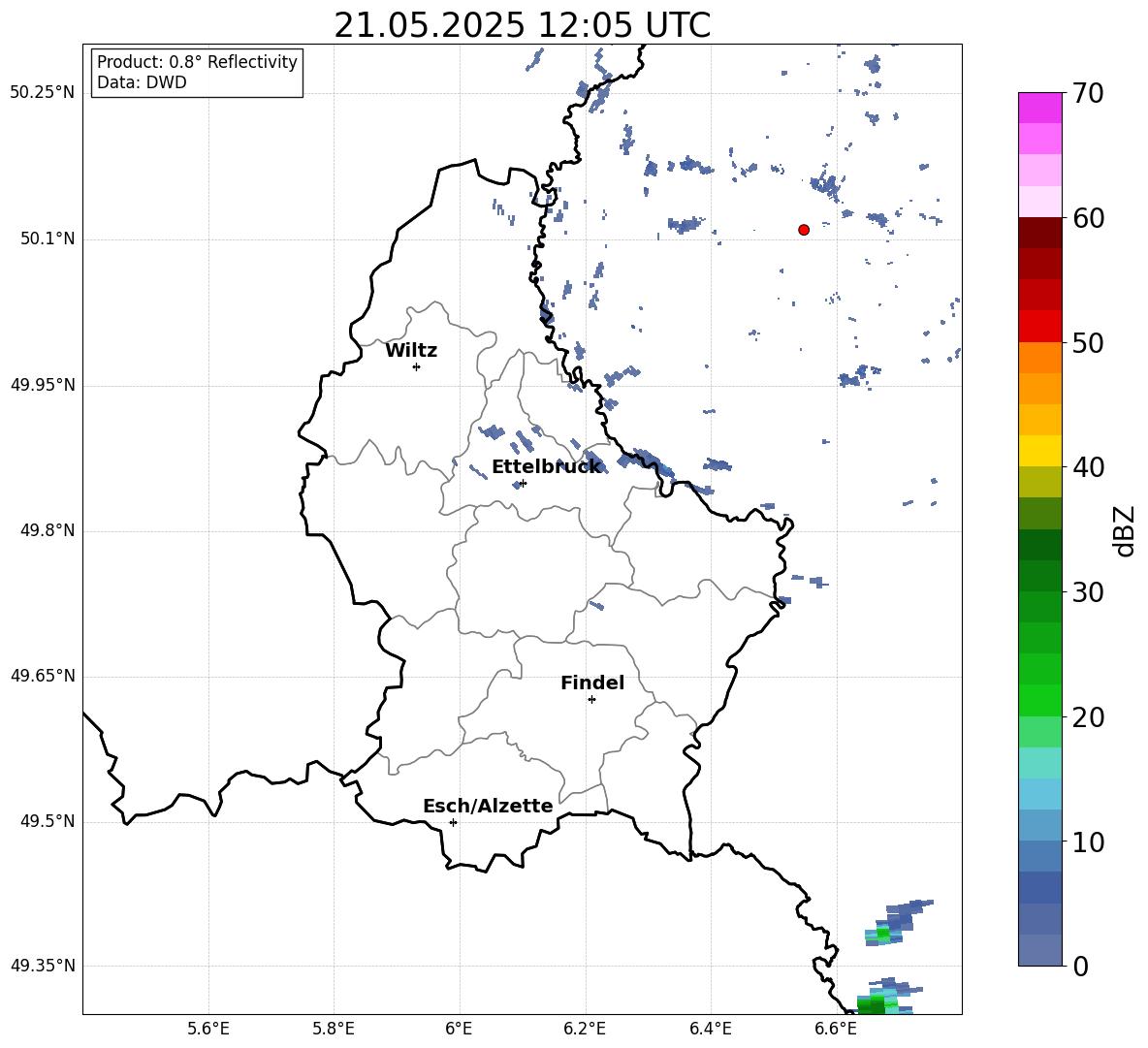Click the 49.35°N latitude label

43,966
